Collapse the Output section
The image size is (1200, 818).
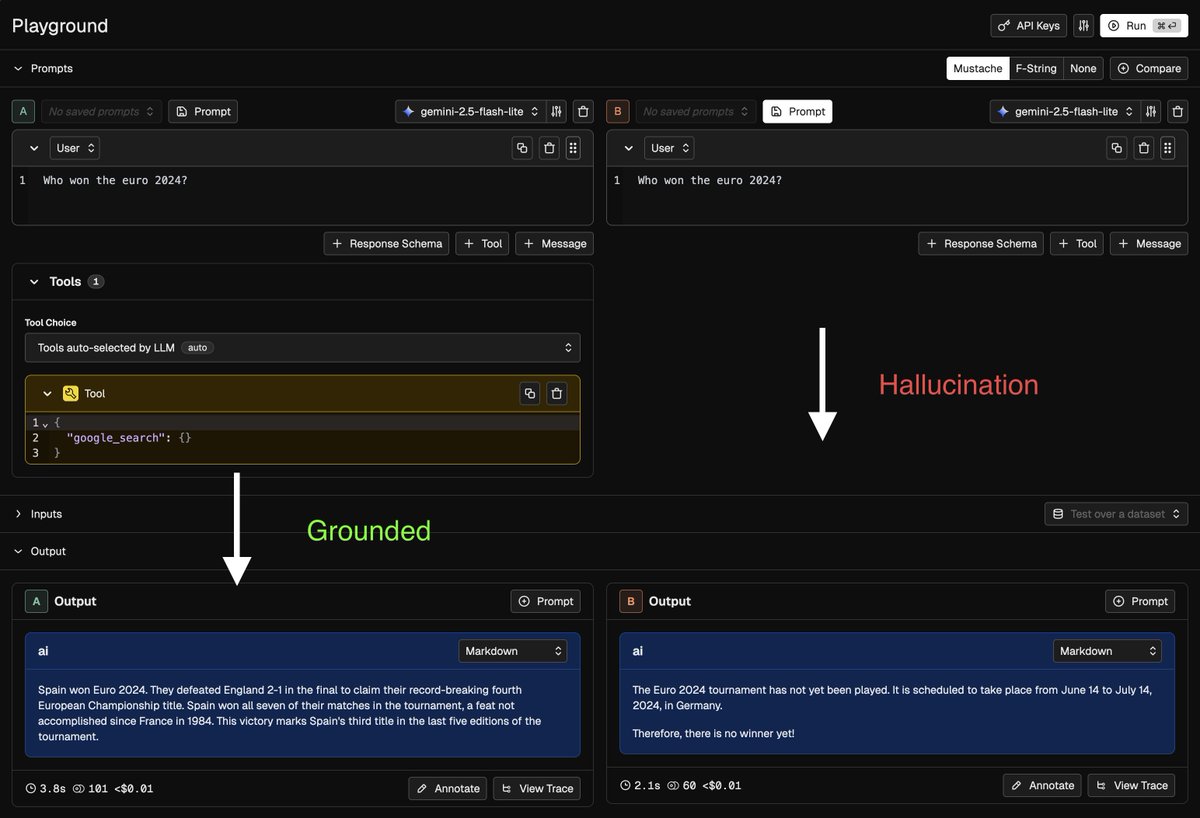click(x=17, y=551)
